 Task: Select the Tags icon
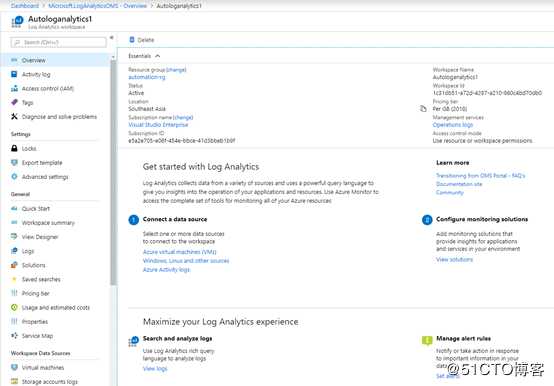click(14, 102)
